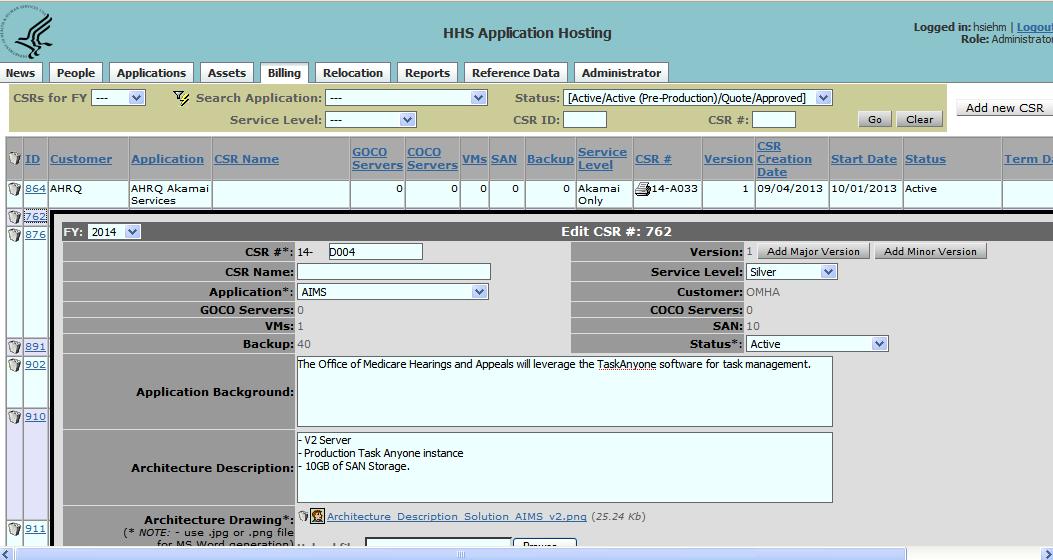Sort table by GOCO Servers column
The height and width of the screenshot is (560, 1053).
click(x=377, y=159)
